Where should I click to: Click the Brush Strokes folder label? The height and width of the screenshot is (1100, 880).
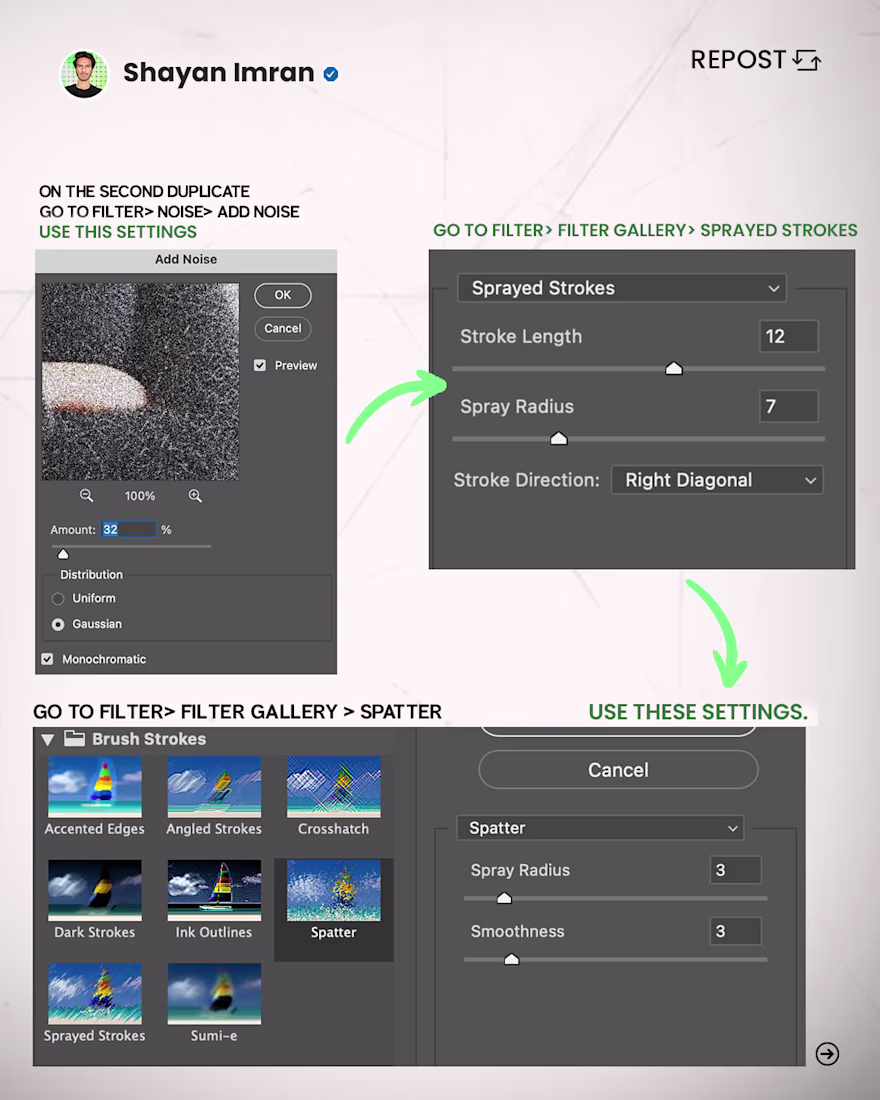click(x=149, y=739)
